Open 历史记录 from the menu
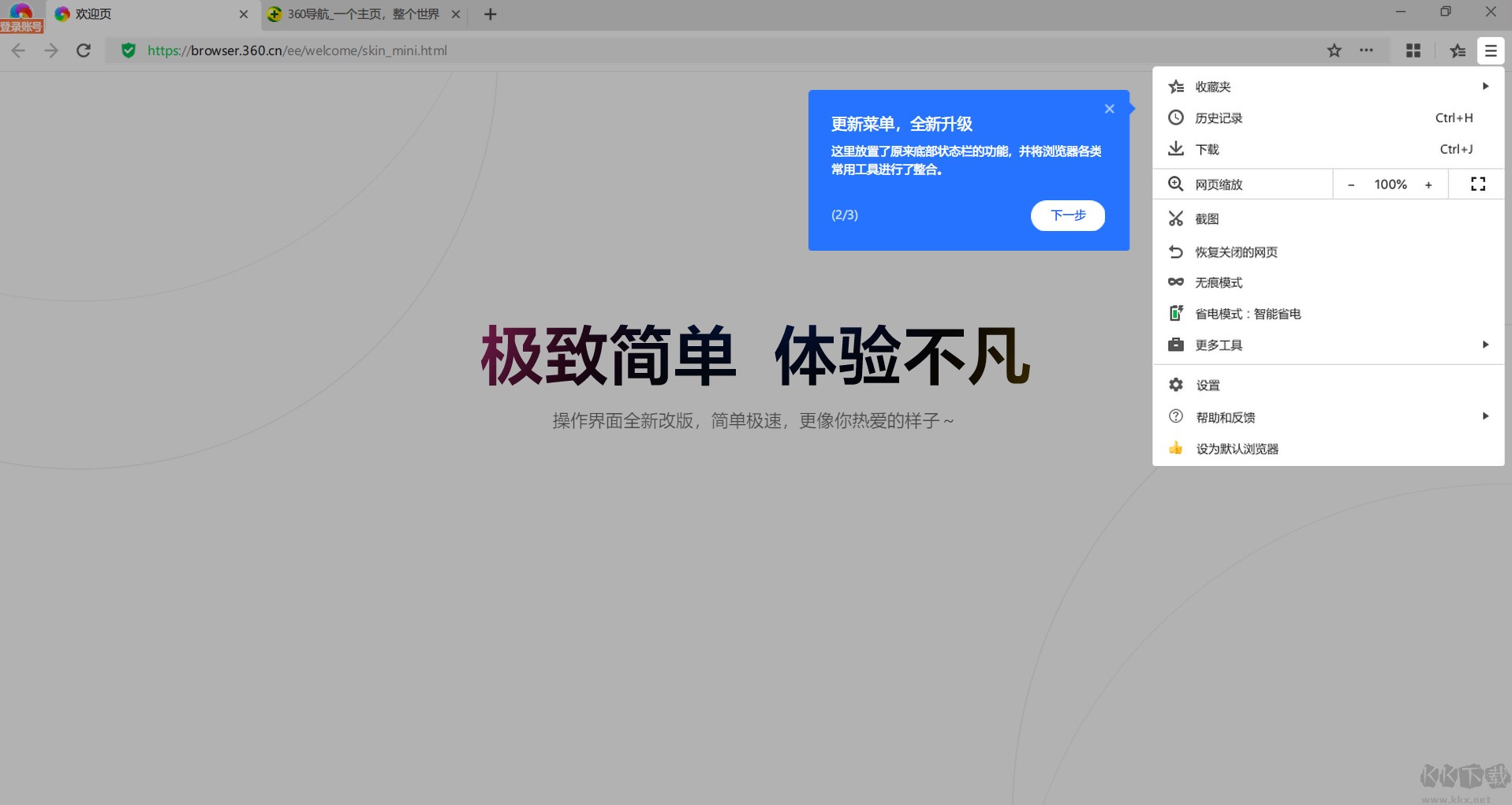The width and height of the screenshot is (1512, 805). pos(1219,117)
